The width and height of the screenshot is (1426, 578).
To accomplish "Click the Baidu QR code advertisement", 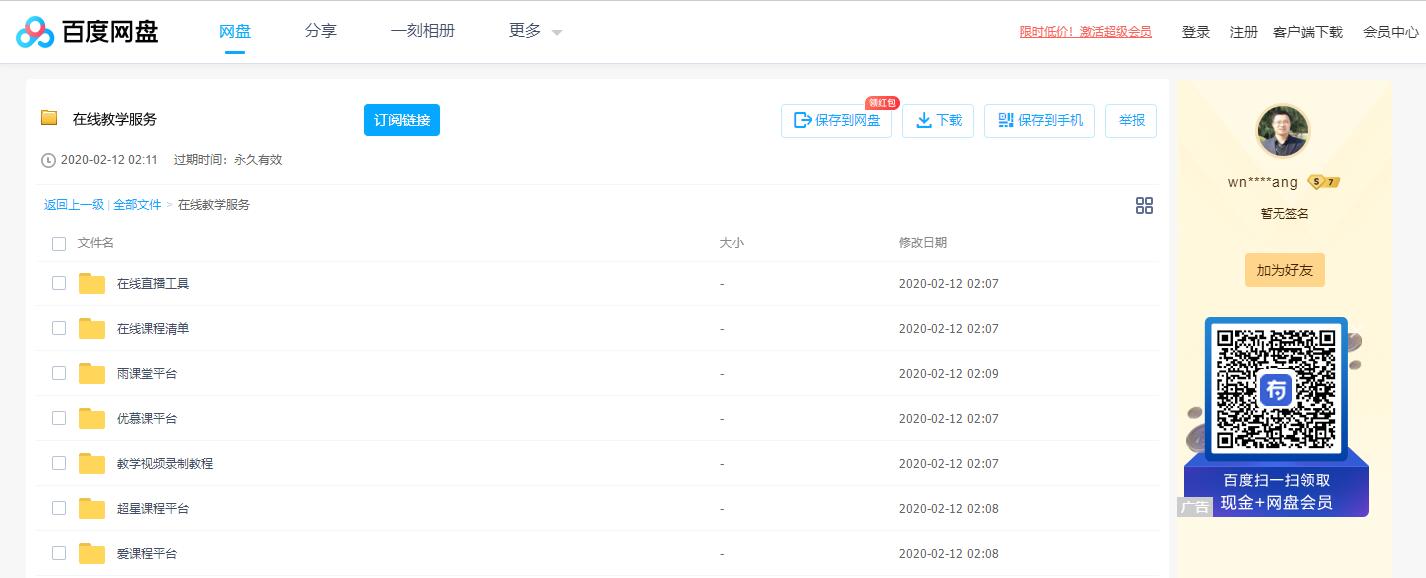I will click(1276, 417).
